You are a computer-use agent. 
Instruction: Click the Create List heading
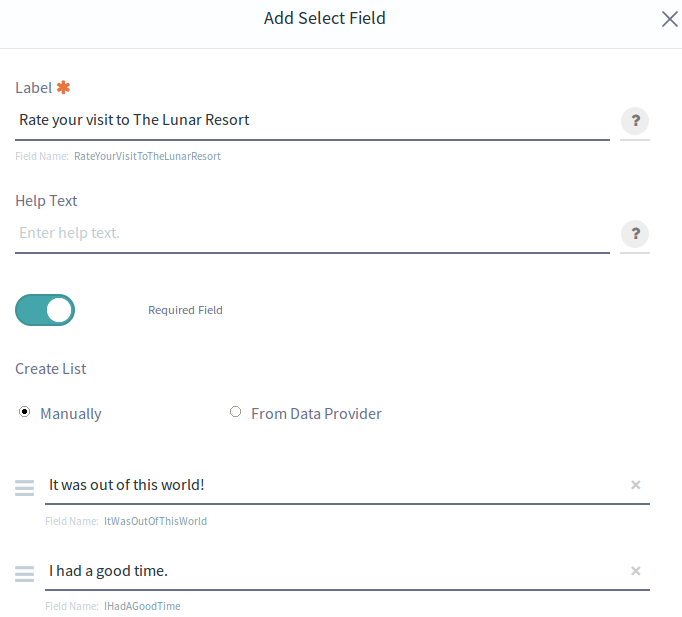[51, 369]
